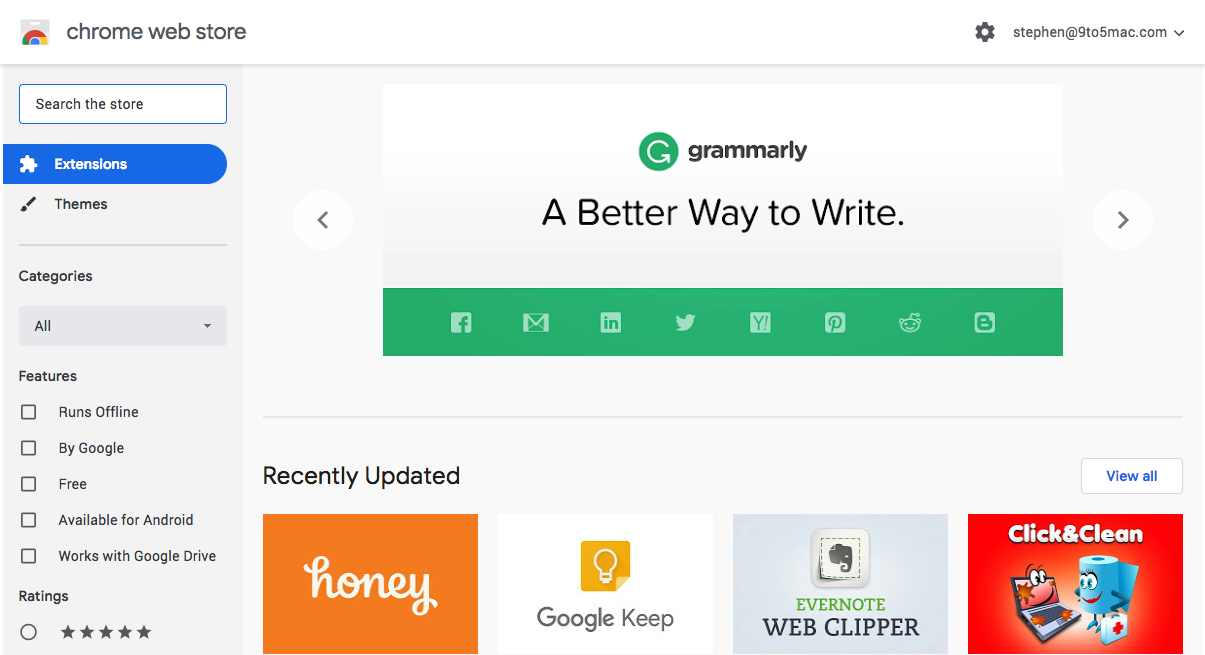The height and width of the screenshot is (655, 1205).
Task: Check the By Google filter
Action: pos(29,448)
